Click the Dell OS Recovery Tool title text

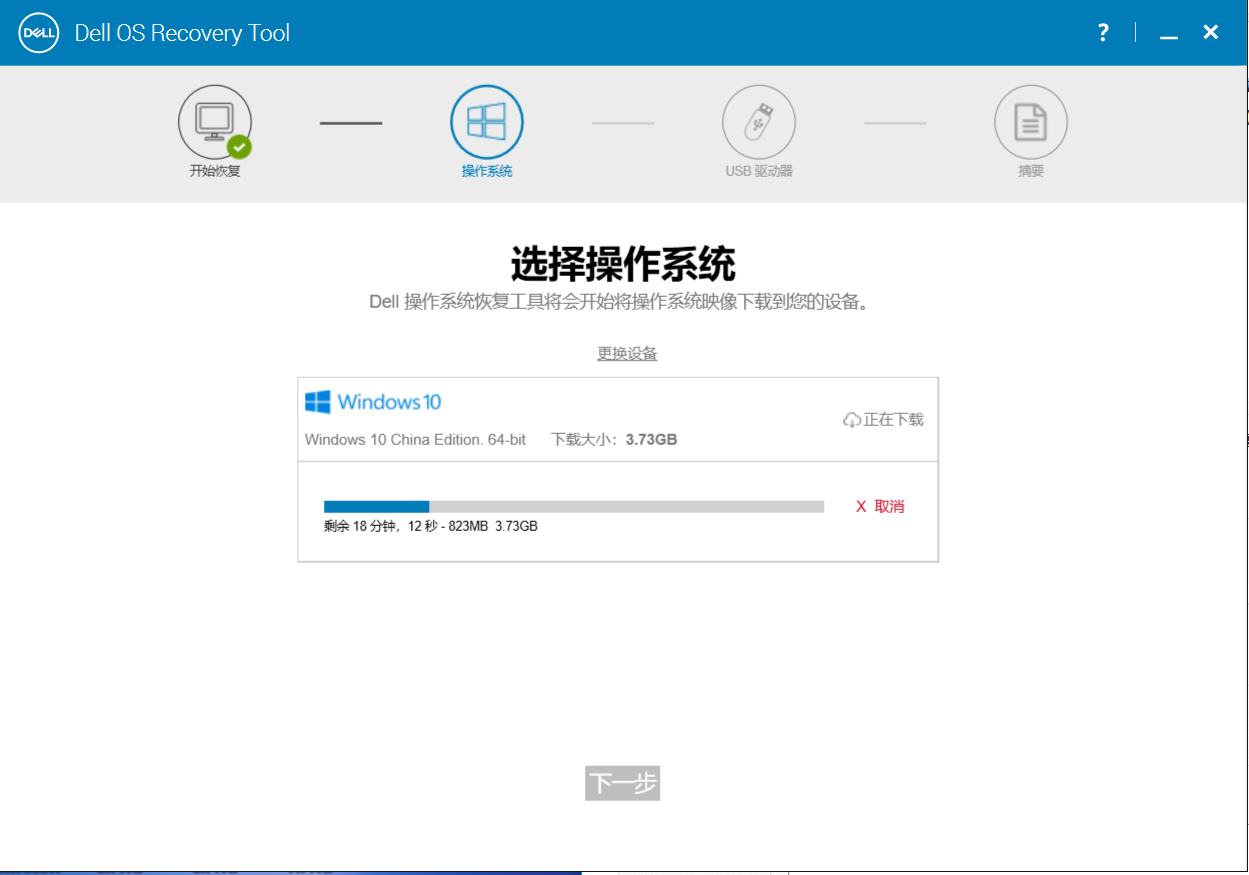tap(182, 33)
